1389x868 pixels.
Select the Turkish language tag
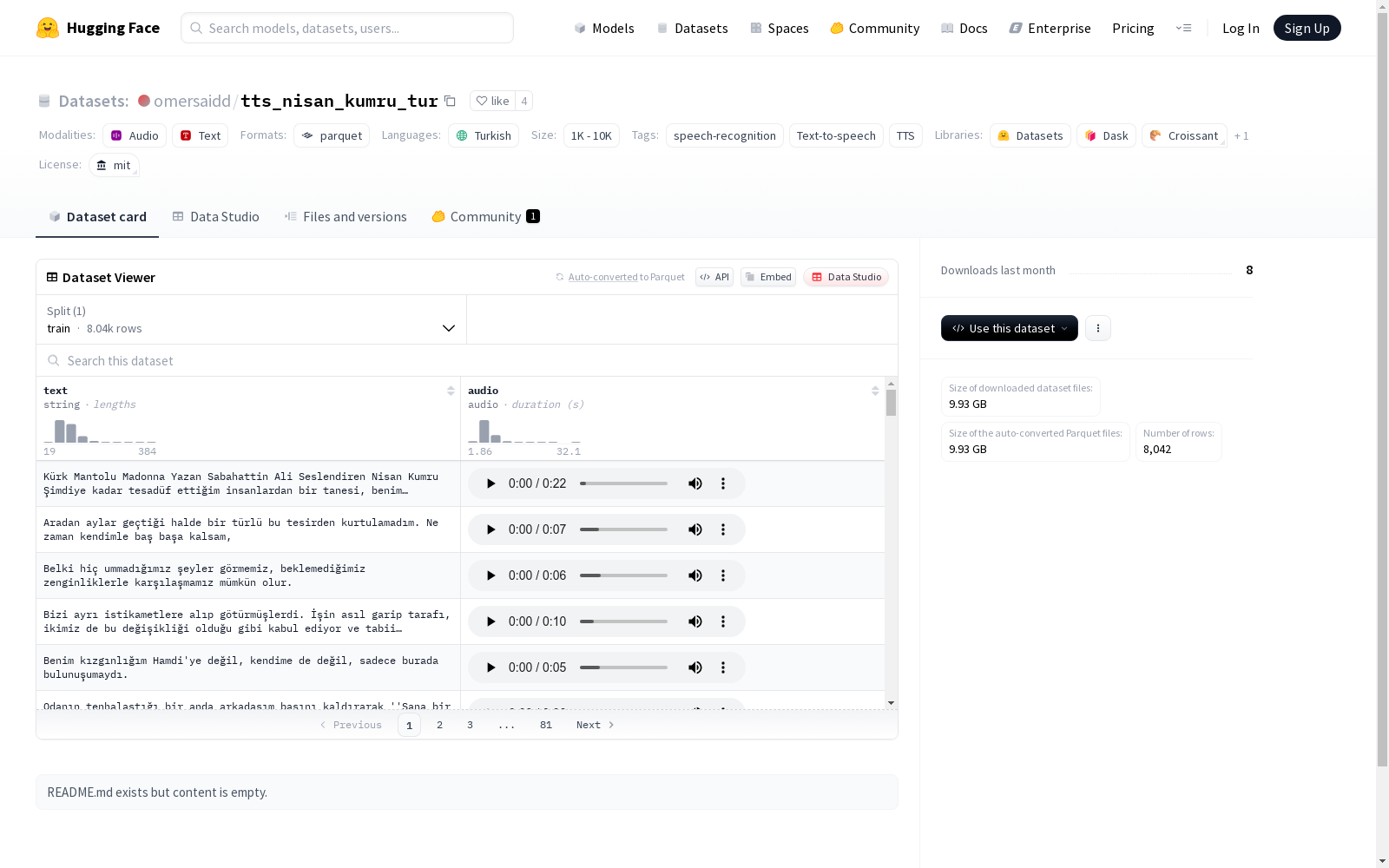484,135
